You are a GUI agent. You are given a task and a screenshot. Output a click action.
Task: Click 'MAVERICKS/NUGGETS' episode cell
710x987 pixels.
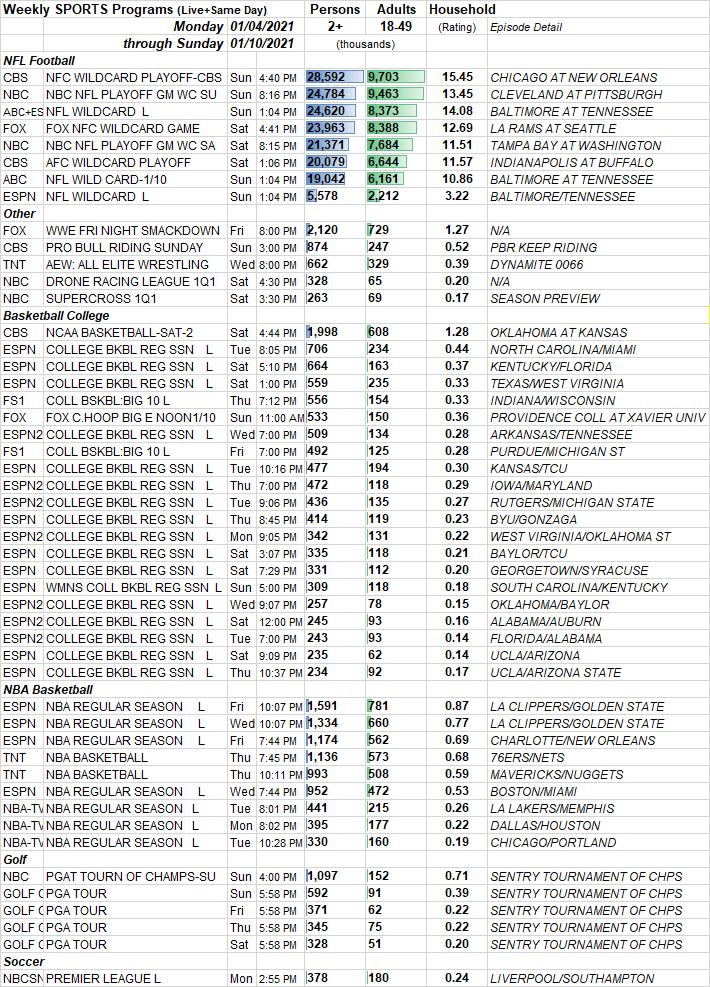pos(556,774)
